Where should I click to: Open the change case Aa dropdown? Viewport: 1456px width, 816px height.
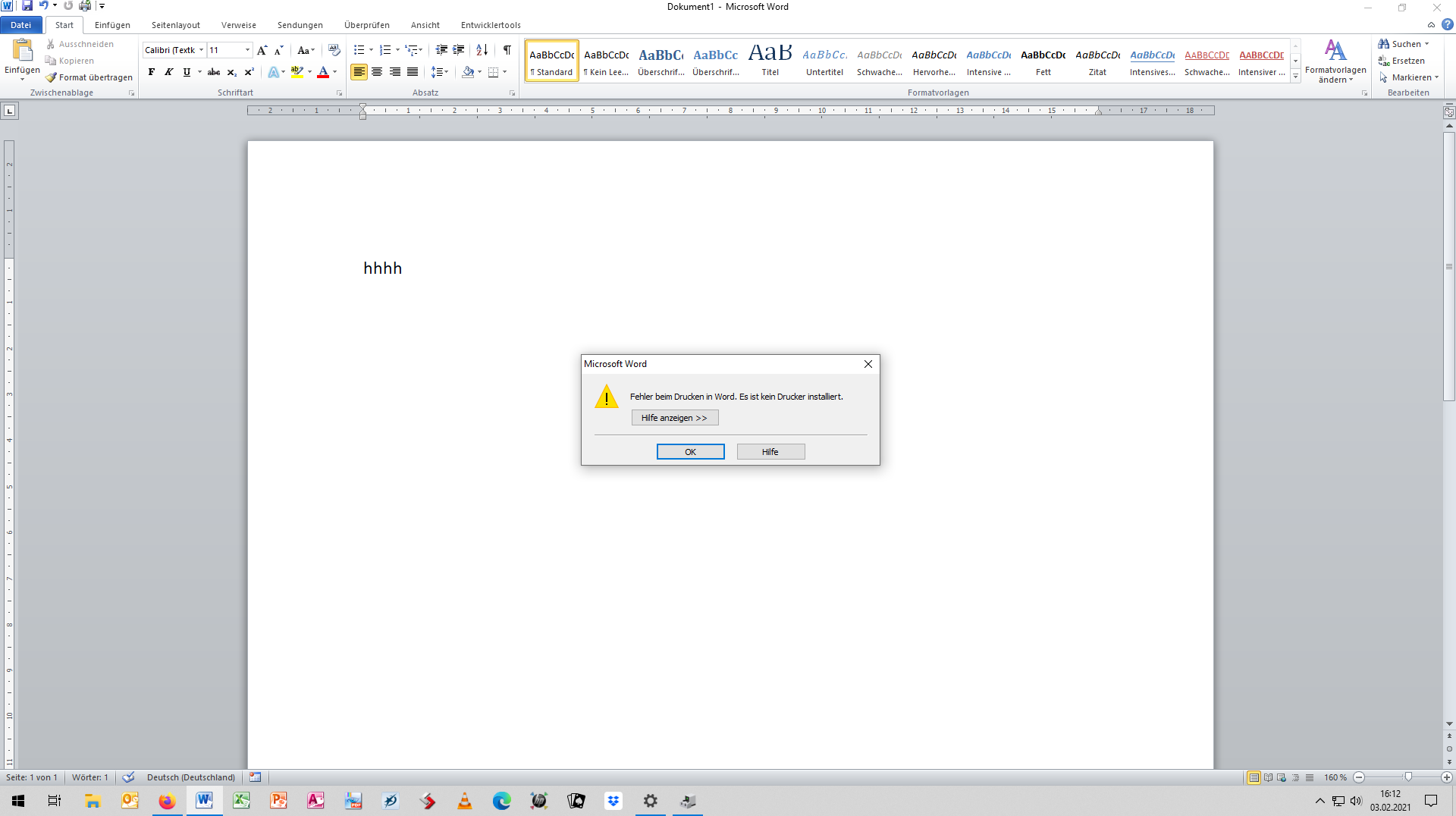(306, 50)
